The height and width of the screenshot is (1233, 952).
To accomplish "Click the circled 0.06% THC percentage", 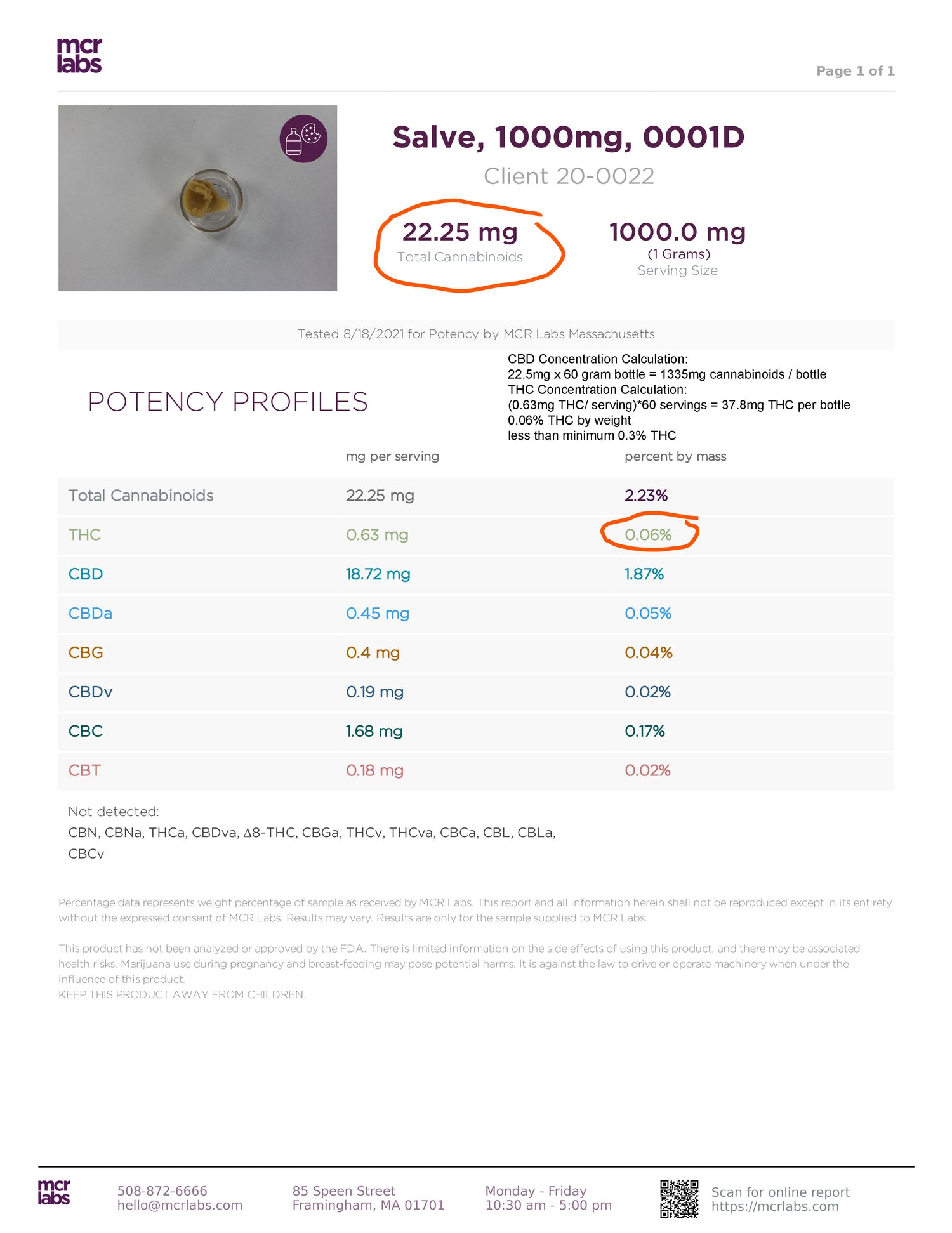I will click(648, 535).
